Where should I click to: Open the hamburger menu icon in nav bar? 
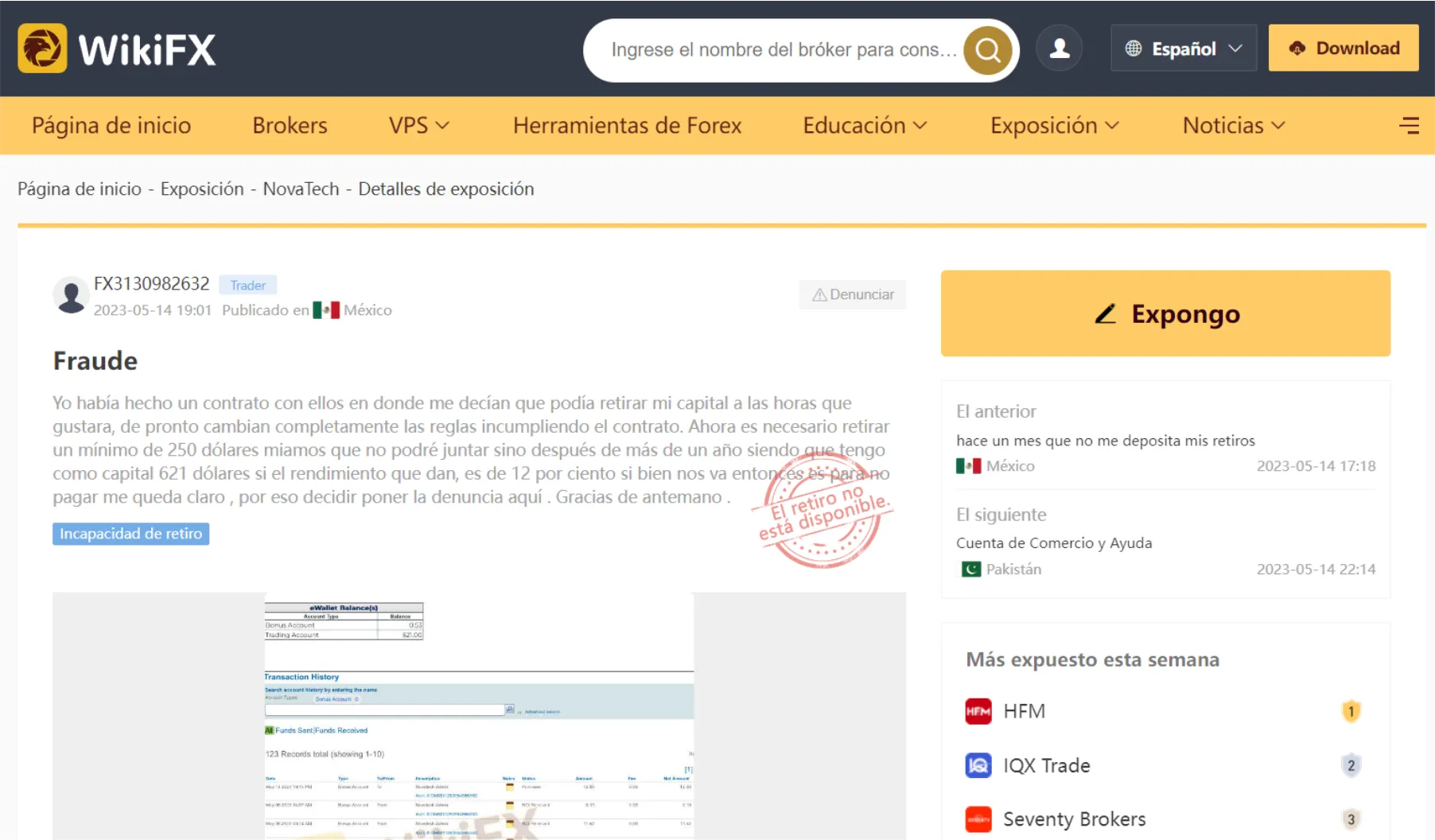[1409, 126]
